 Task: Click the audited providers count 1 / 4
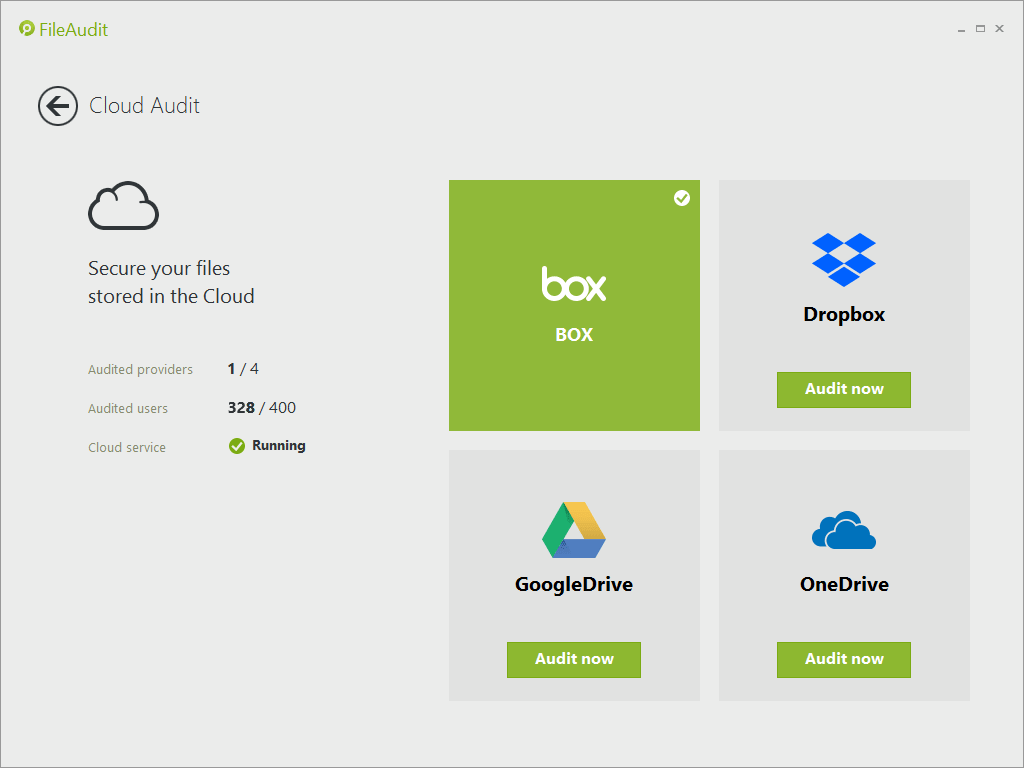(243, 369)
